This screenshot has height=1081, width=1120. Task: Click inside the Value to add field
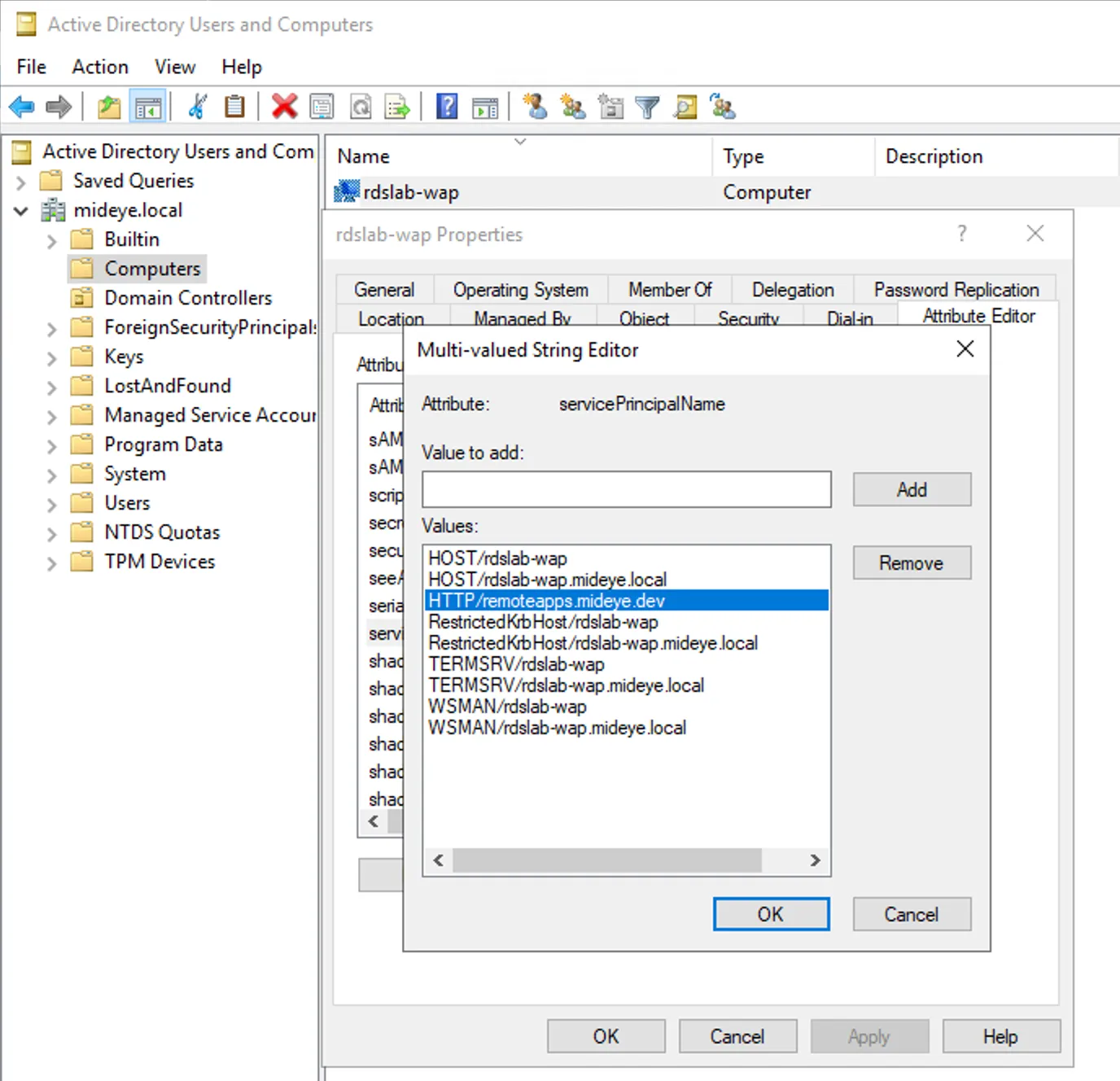[625, 489]
